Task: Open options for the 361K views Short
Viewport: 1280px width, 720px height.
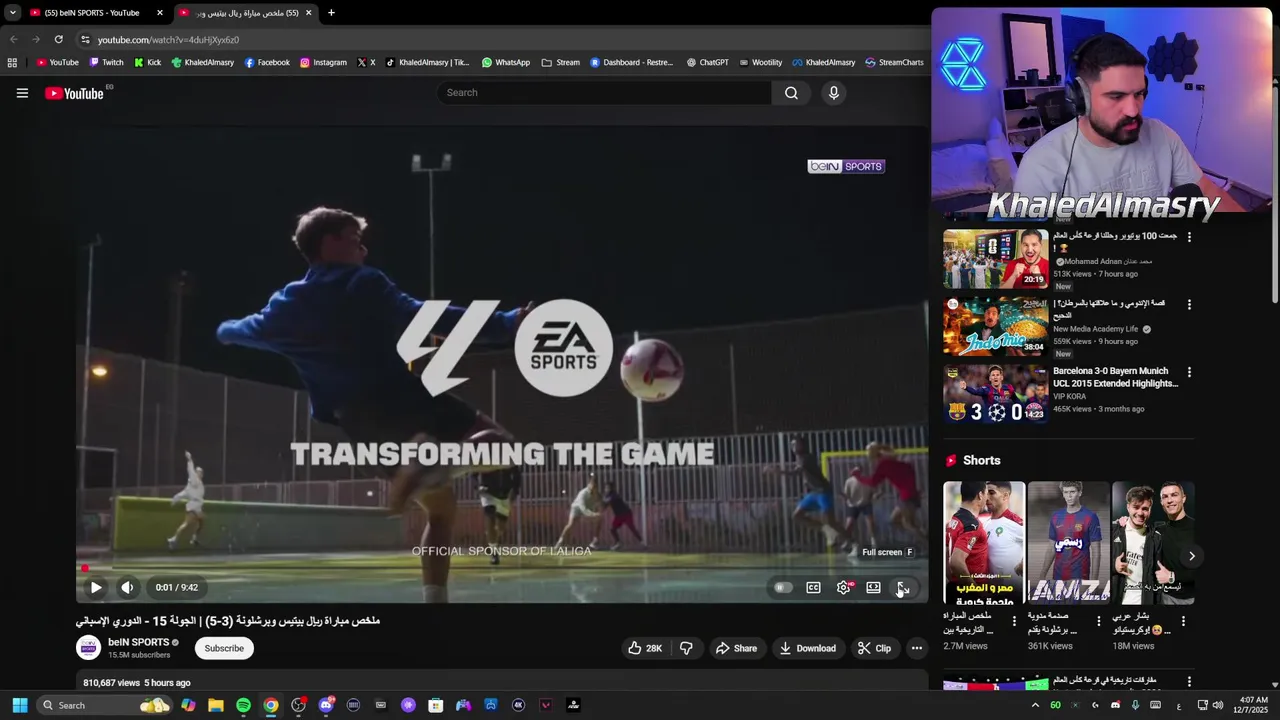Action: tap(1098, 622)
